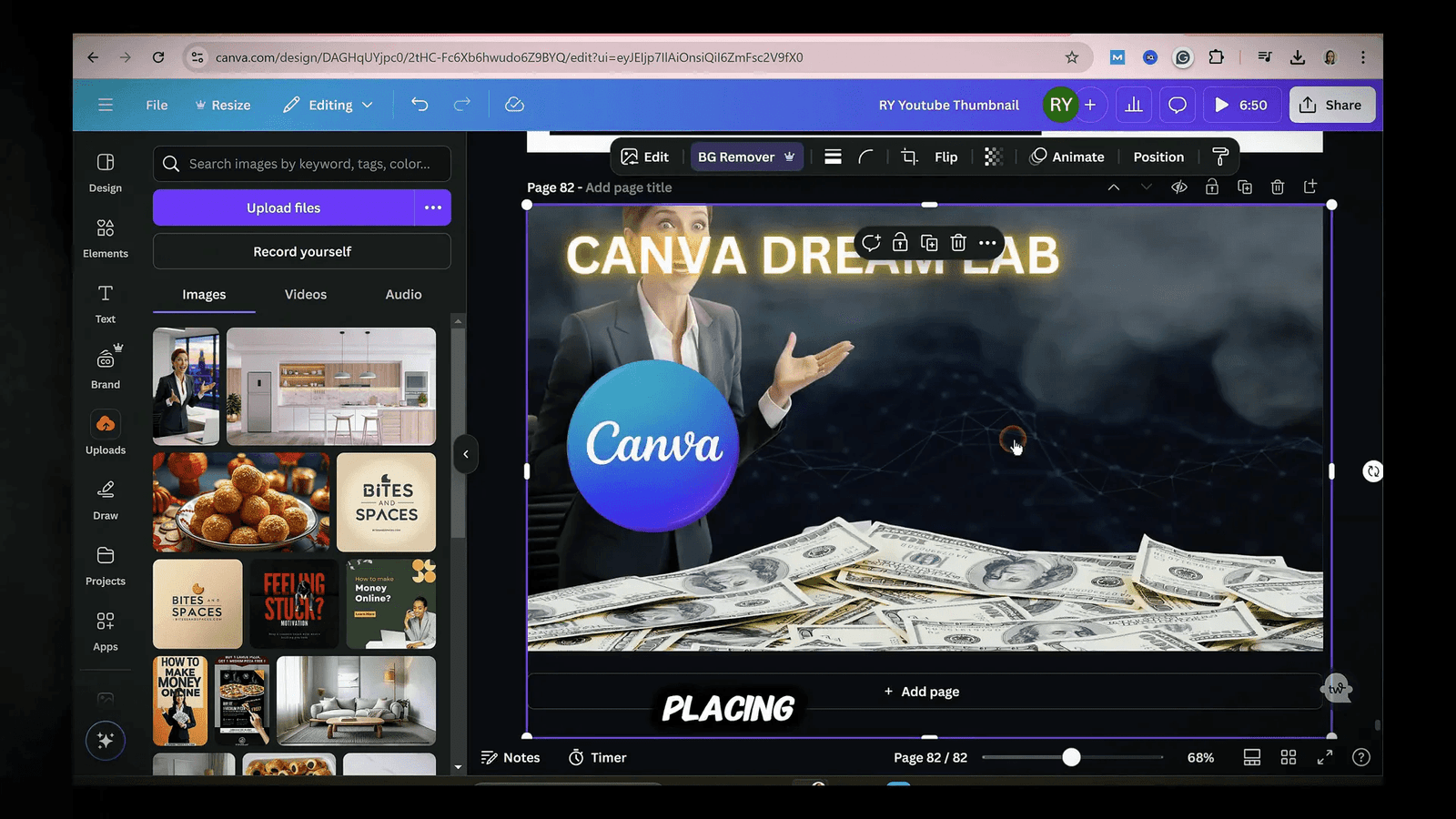The height and width of the screenshot is (819, 1456).
Task: Open Notes panel
Action: (511, 757)
